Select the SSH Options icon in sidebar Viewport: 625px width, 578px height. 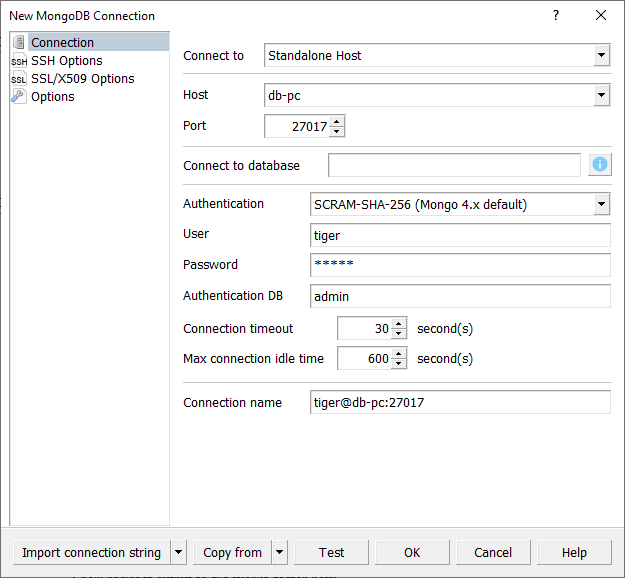19,61
